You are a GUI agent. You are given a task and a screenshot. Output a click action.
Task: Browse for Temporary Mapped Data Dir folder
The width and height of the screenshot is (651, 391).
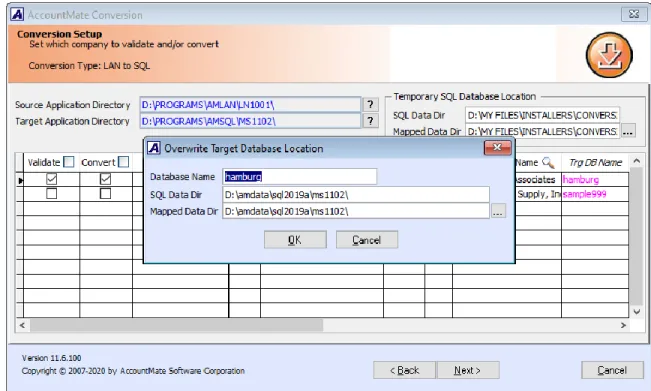[628, 132]
